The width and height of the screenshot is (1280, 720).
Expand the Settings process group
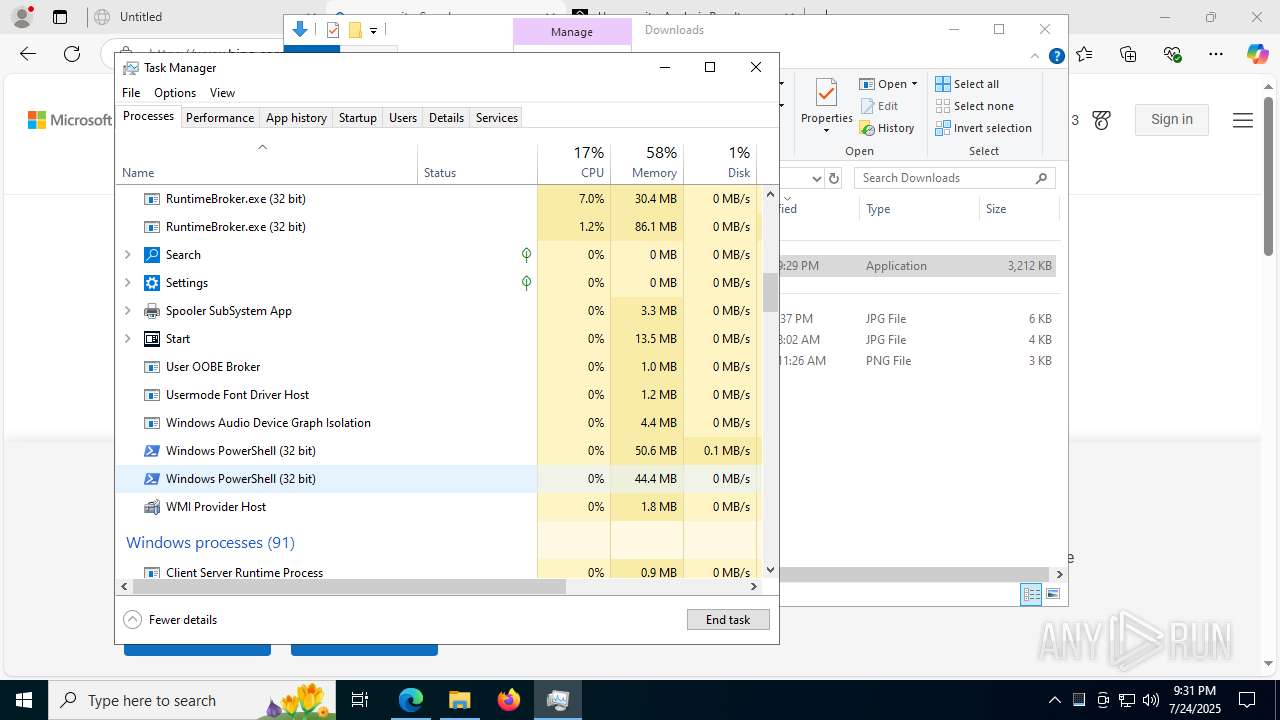pyautogui.click(x=127, y=283)
